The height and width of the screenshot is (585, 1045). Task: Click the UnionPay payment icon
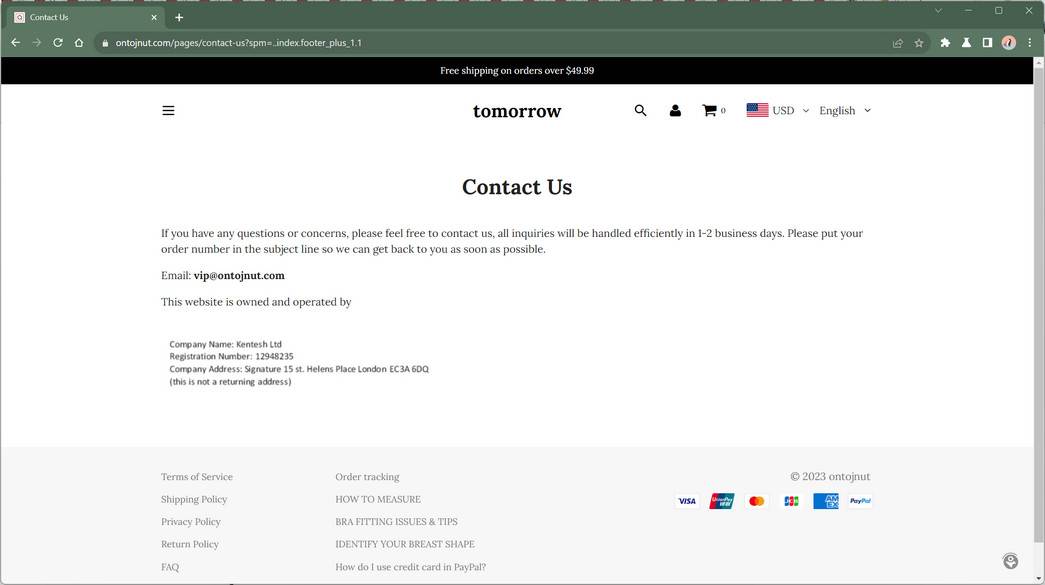click(x=722, y=501)
